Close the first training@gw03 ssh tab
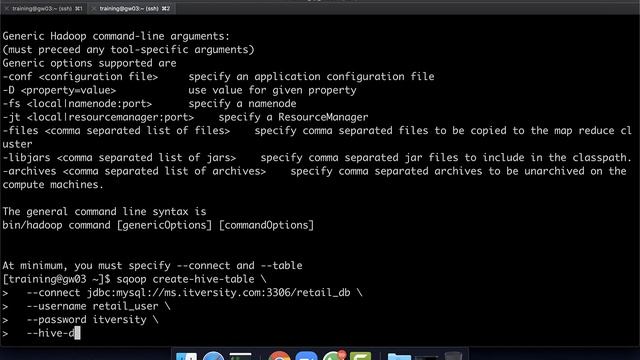The height and width of the screenshot is (360, 640). coord(7,9)
